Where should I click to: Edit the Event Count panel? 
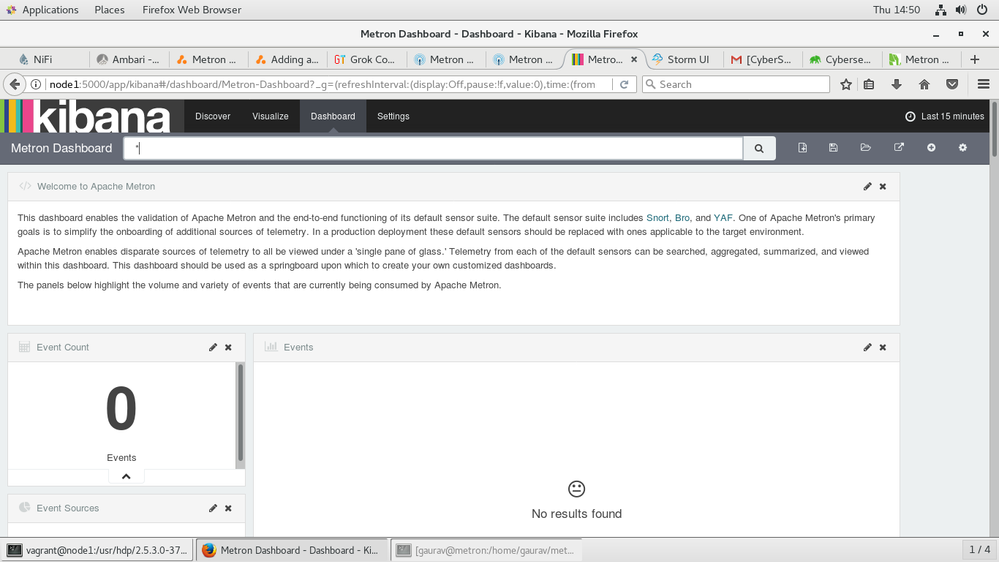click(213, 347)
